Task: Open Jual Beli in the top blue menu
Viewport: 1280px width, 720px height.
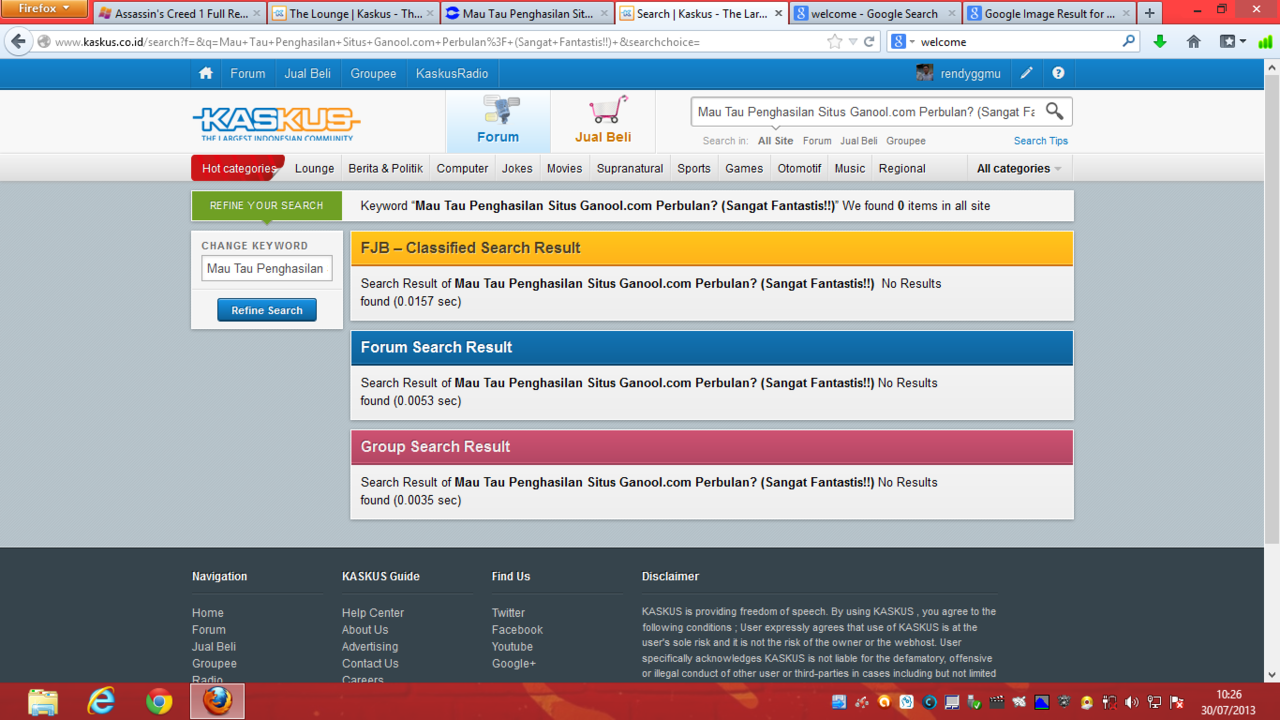Action: pos(307,73)
